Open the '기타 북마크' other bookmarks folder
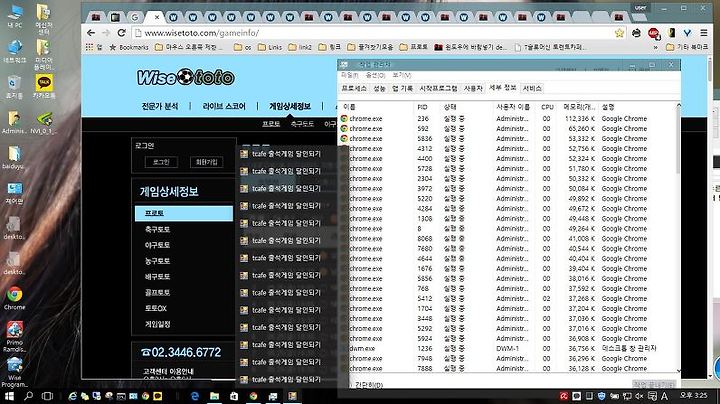This screenshot has height=404, width=720. pyautogui.click(x=687, y=47)
